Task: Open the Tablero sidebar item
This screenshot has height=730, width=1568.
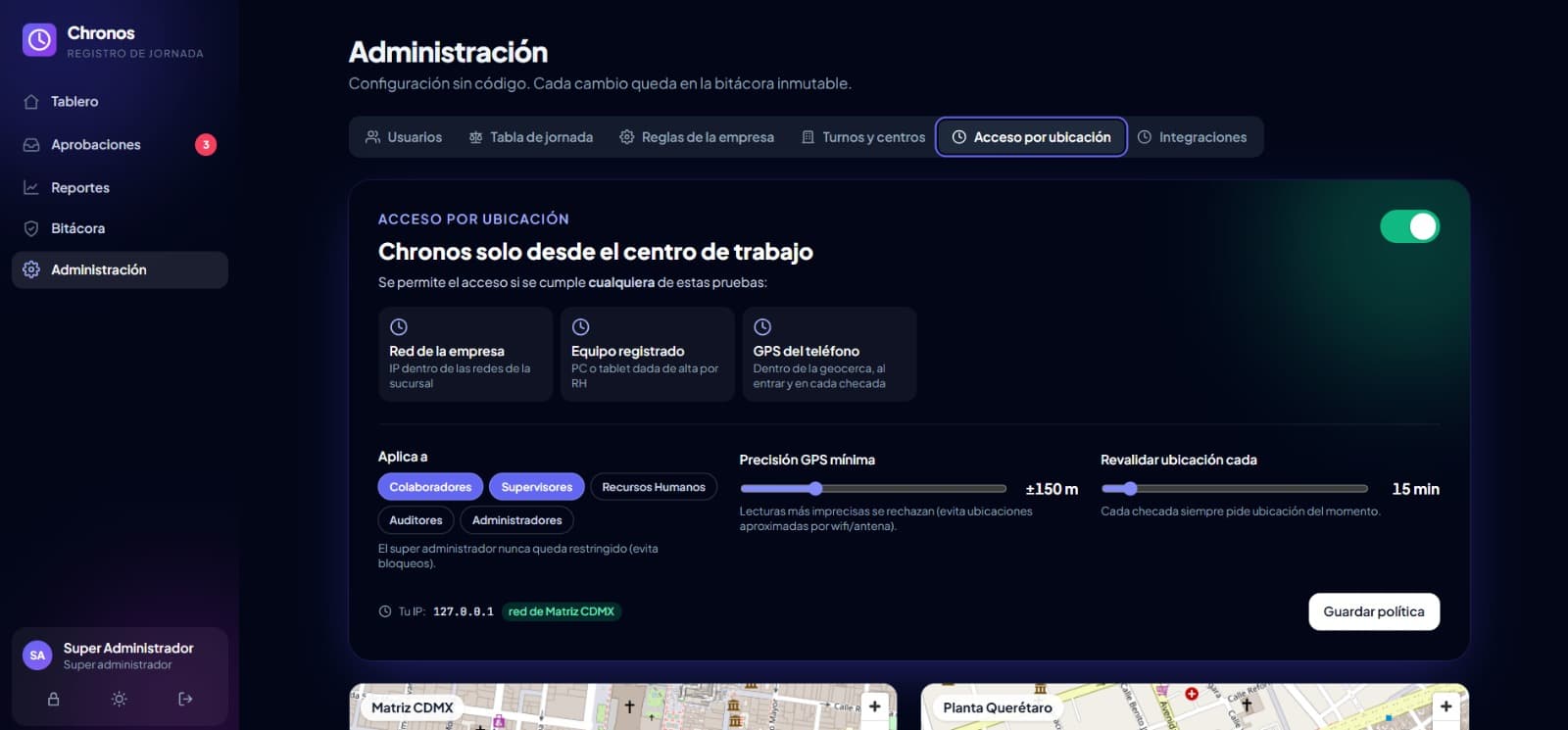Action: tap(120, 102)
